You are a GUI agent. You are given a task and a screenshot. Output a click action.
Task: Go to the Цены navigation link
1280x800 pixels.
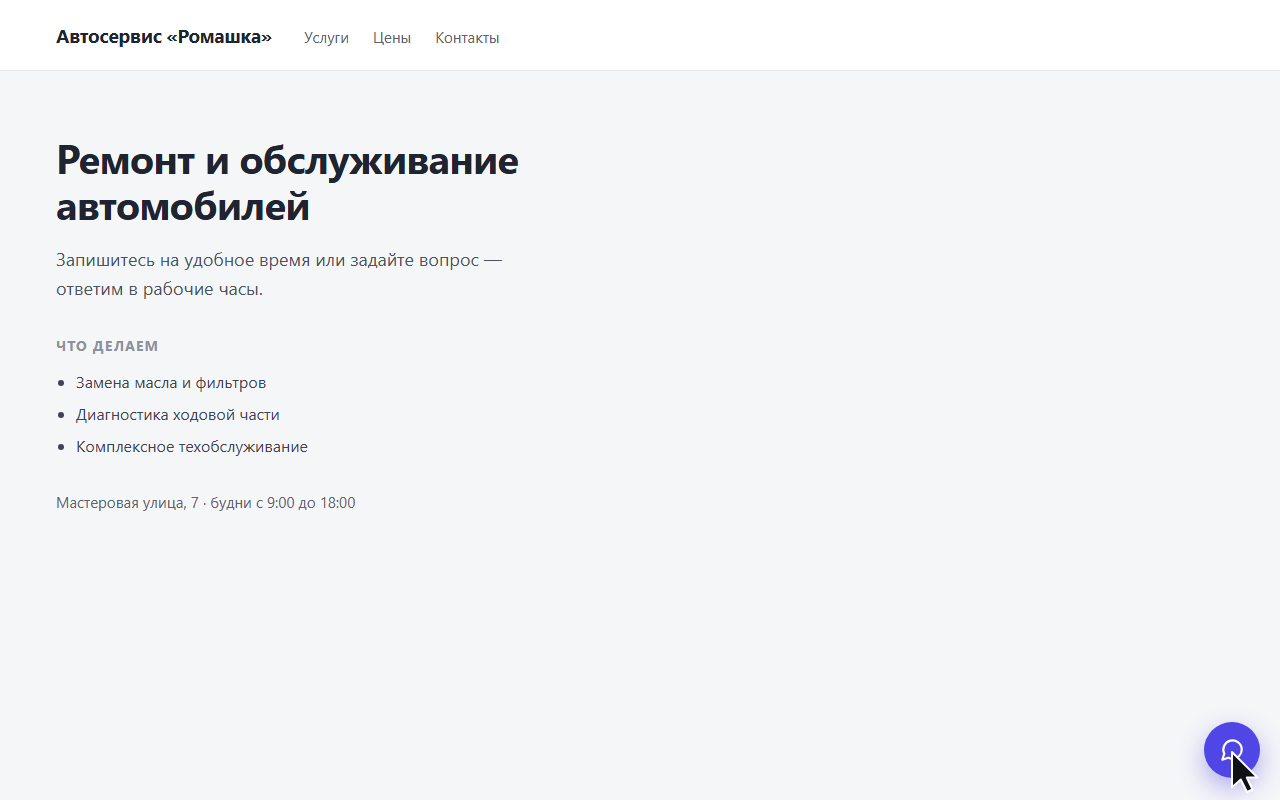(392, 38)
